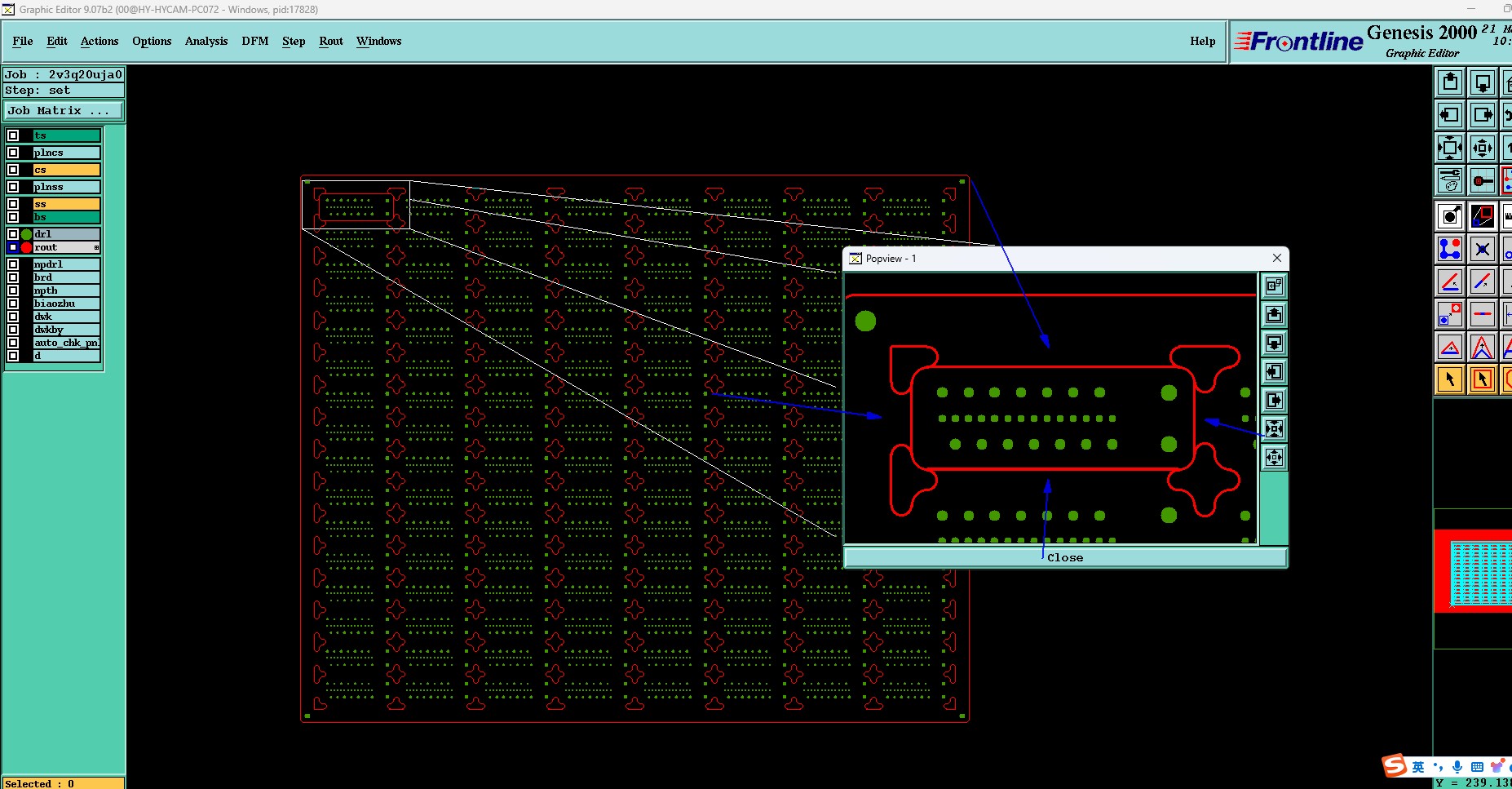Open the Rout menu
The height and width of the screenshot is (789, 1512).
tap(331, 41)
